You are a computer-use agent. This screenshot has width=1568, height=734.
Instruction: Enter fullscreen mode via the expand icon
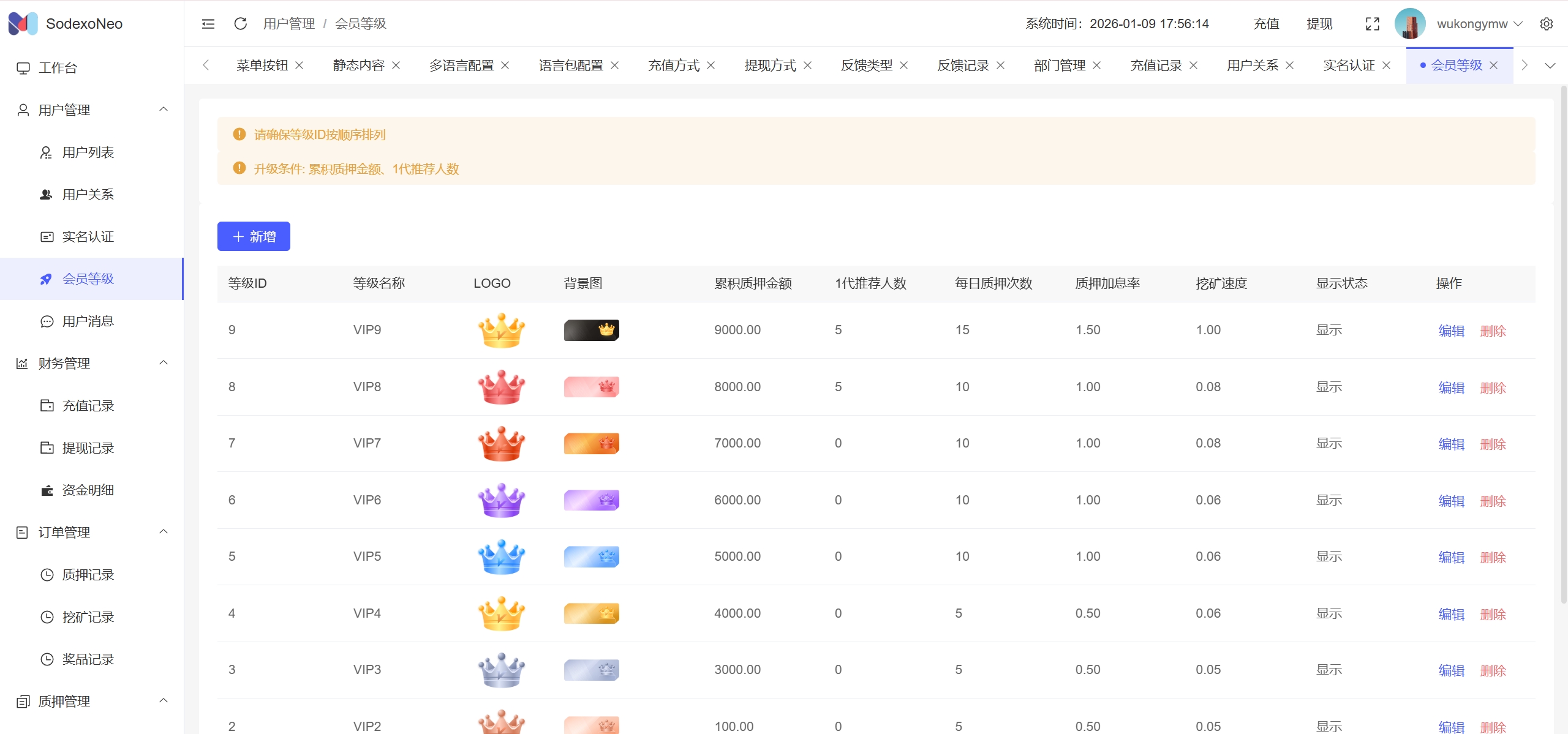pos(1372,24)
